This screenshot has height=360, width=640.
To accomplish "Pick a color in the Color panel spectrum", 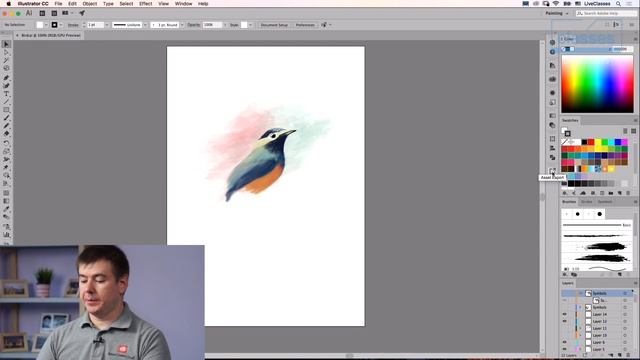I will click(597, 84).
